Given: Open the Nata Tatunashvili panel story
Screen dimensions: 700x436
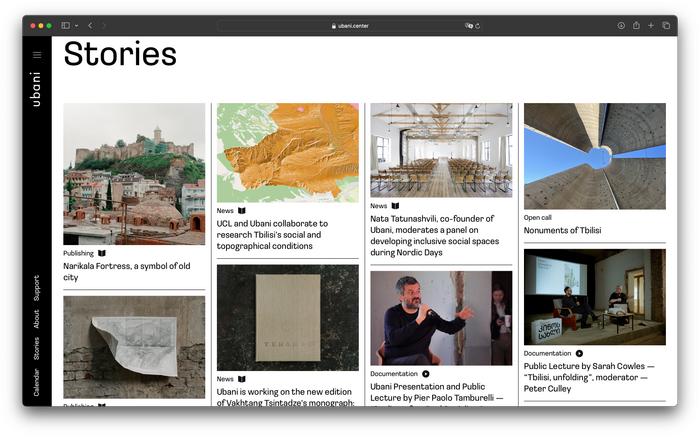Looking at the screenshot, I should pyautogui.click(x=434, y=236).
